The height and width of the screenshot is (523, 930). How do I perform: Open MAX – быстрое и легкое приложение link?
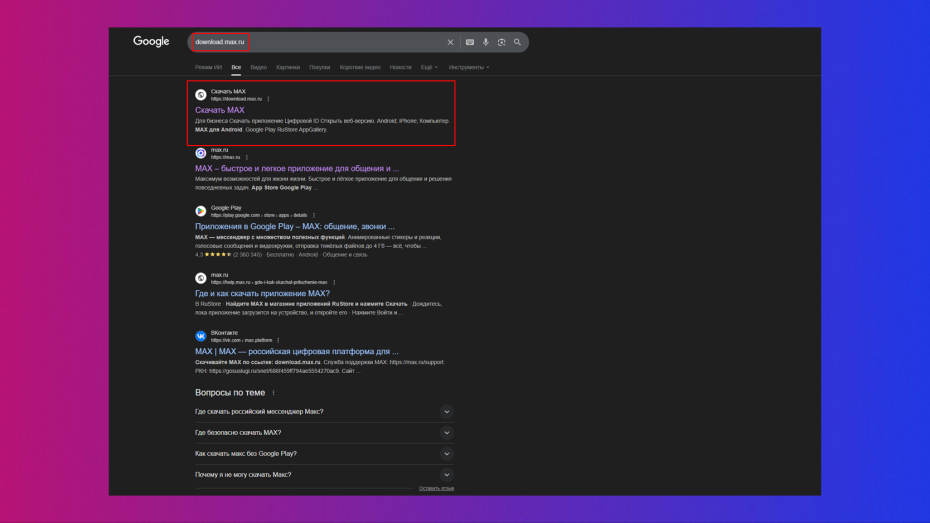[x=297, y=168]
